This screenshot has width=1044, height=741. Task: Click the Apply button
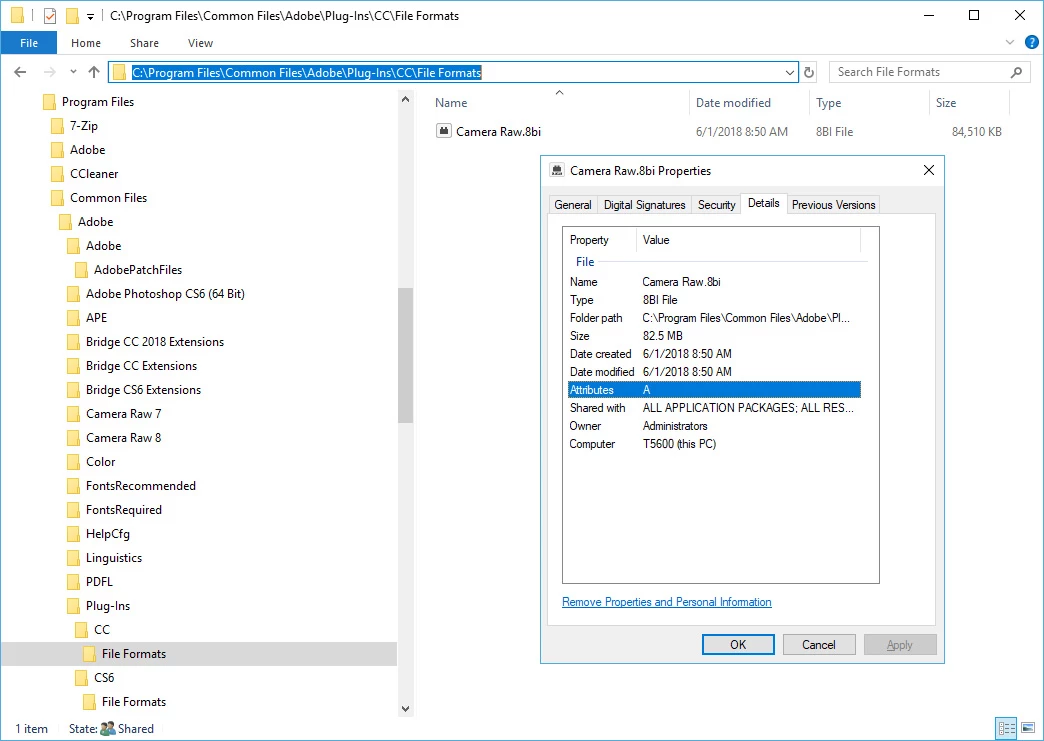pos(900,644)
